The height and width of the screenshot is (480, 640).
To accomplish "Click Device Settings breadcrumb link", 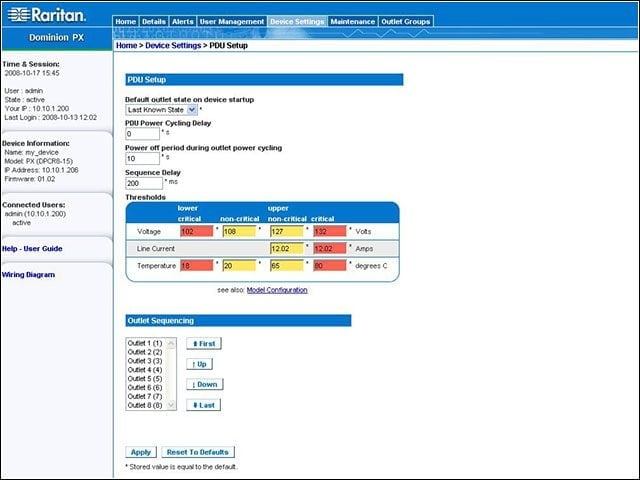I will tap(173, 45).
